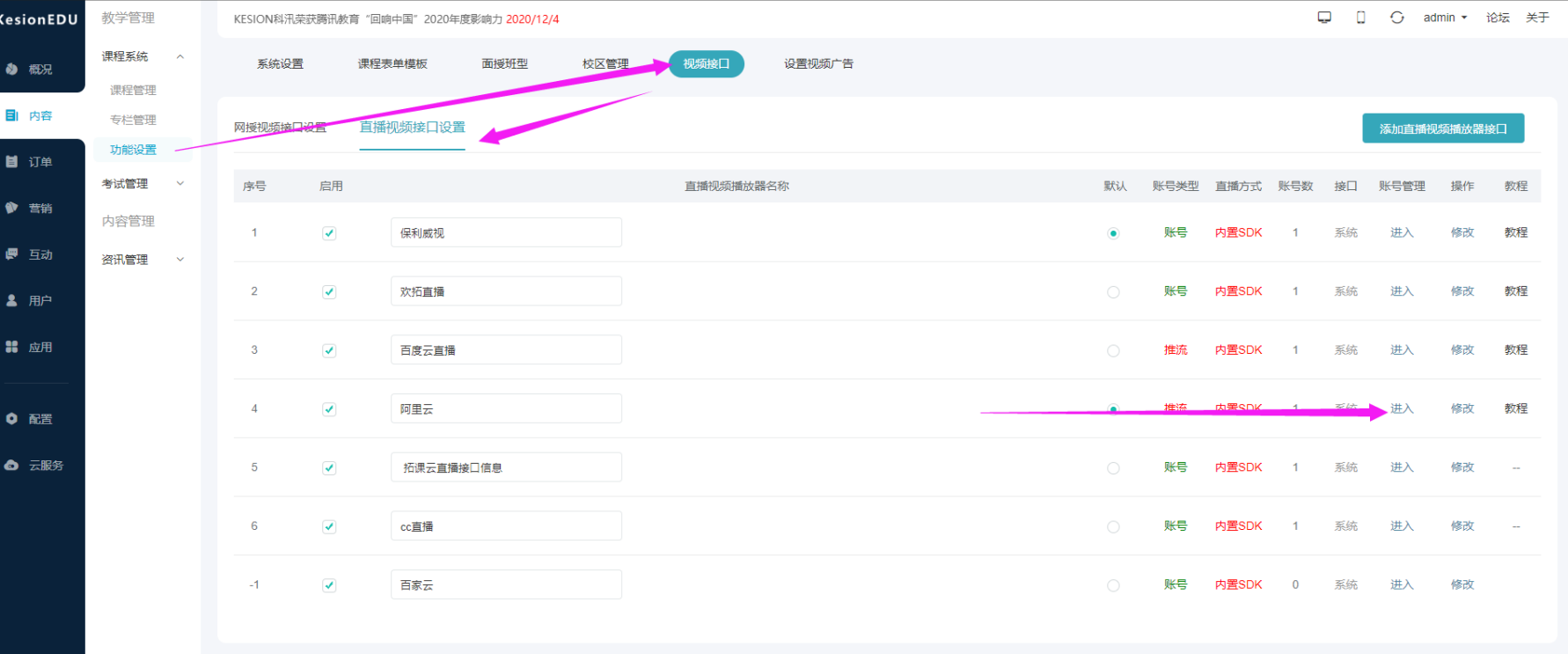1568x654 pixels.
Task: Click the cc直播 player name field
Action: (506, 526)
